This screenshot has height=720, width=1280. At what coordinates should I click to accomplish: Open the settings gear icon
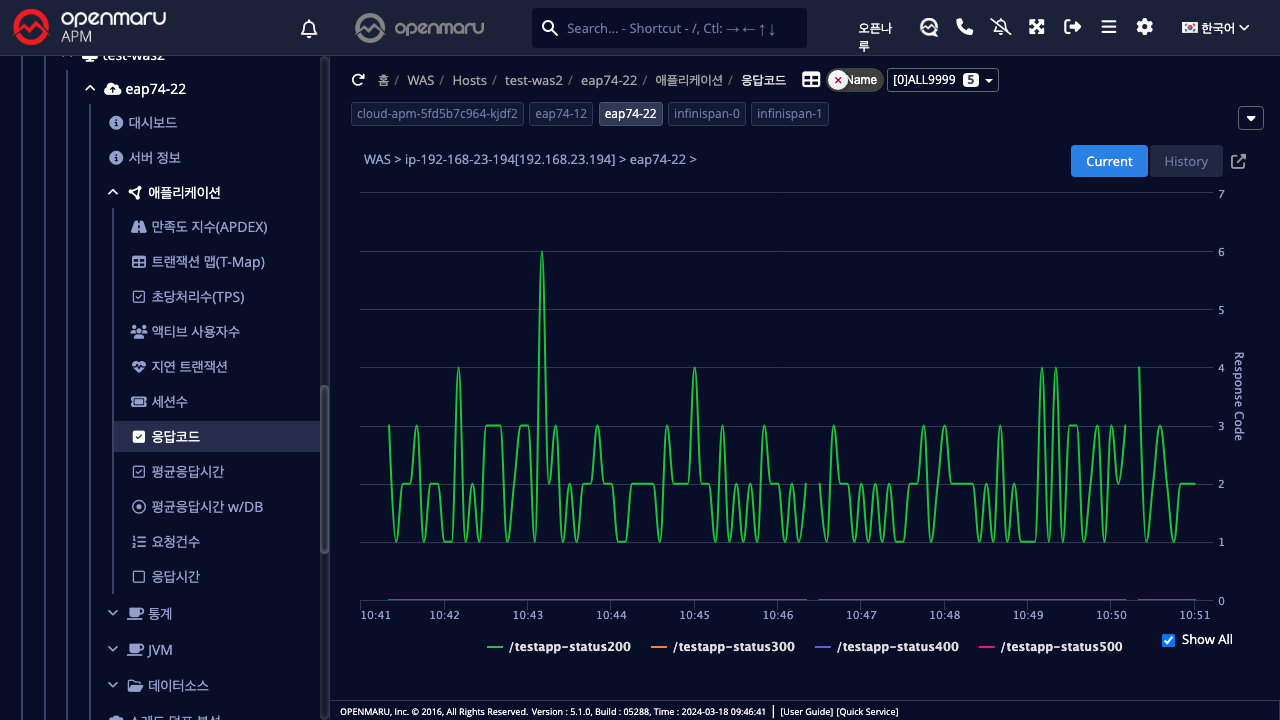tap(1144, 27)
